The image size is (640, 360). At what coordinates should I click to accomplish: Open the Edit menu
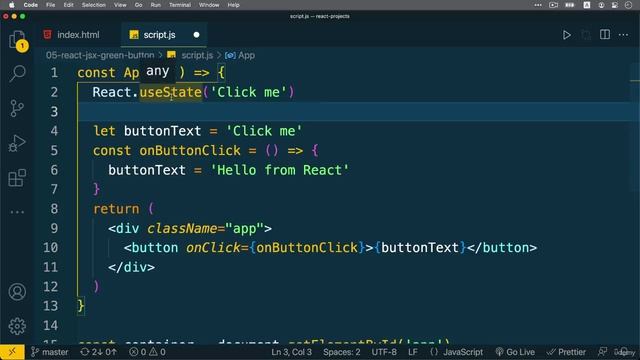(69, 5)
